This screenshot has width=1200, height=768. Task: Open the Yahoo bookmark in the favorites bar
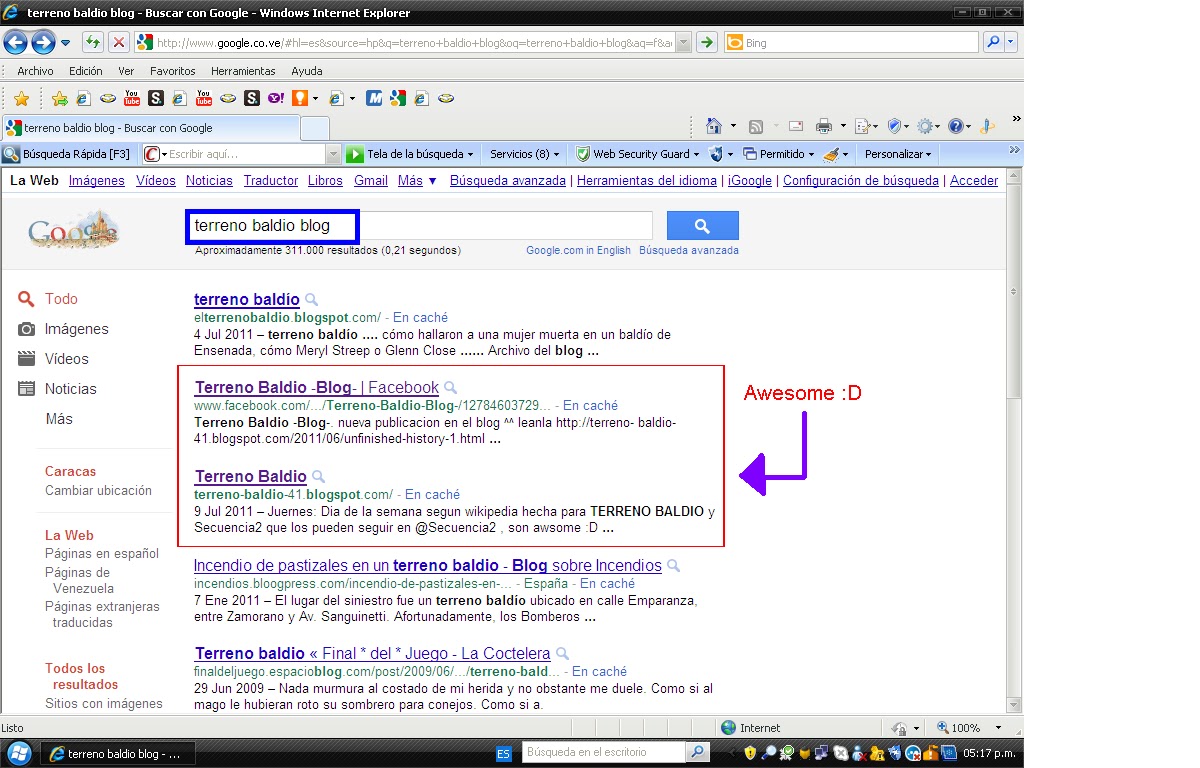275,98
